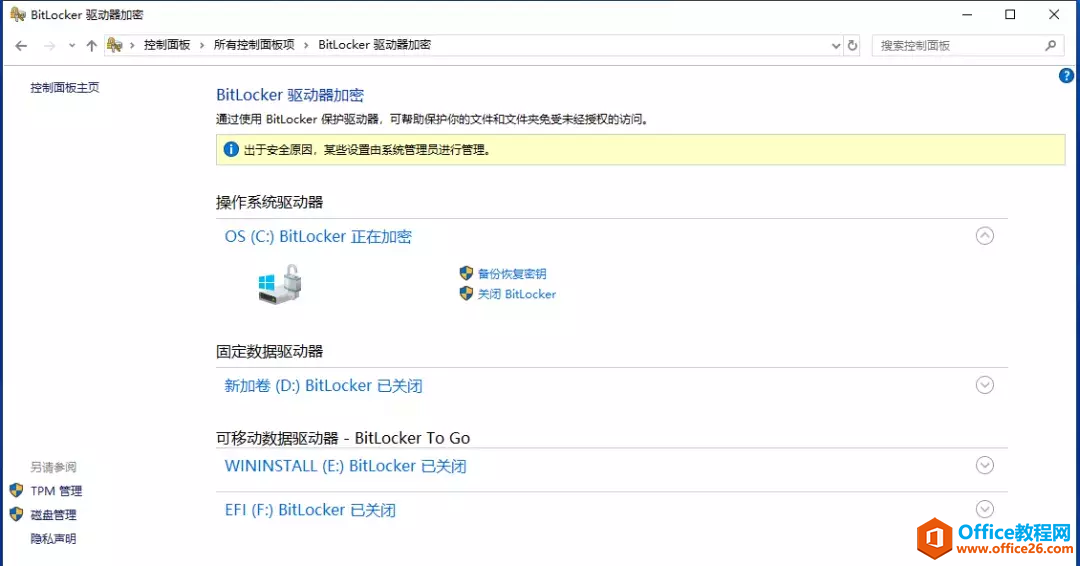Click breadcrumb chevron after 控制面板
Viewport: 1080px width, 566px height.
click(x=202, y=45)
